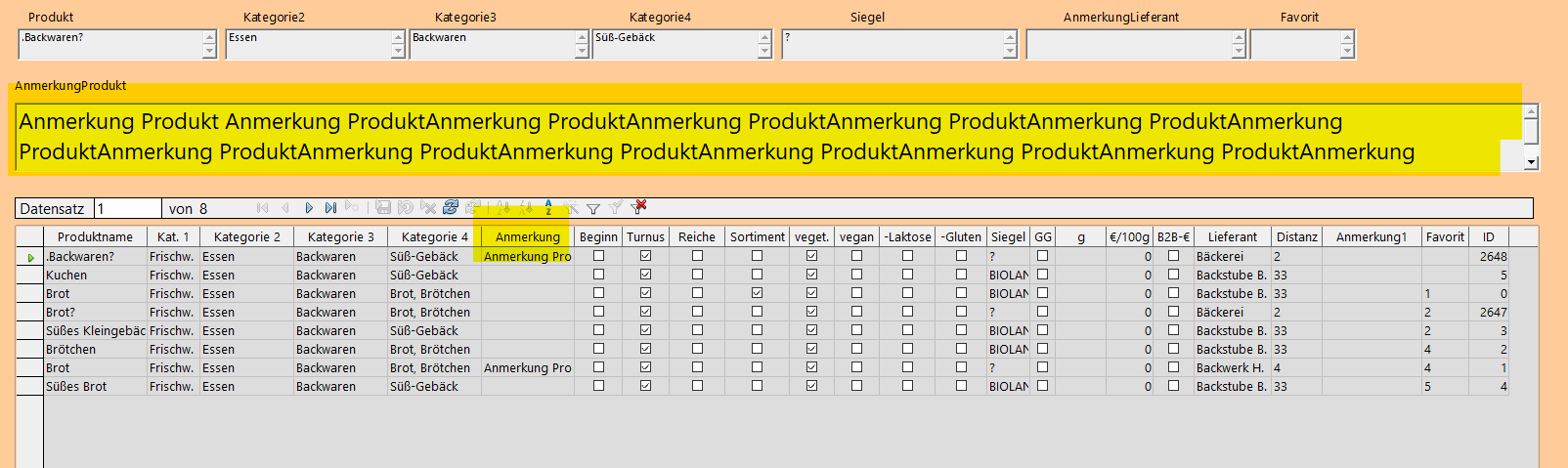Image resolution: width=1568 pixels, height=468 pixels.
Task: Click the remove filter icon with red X
Action: pos(639,207)
